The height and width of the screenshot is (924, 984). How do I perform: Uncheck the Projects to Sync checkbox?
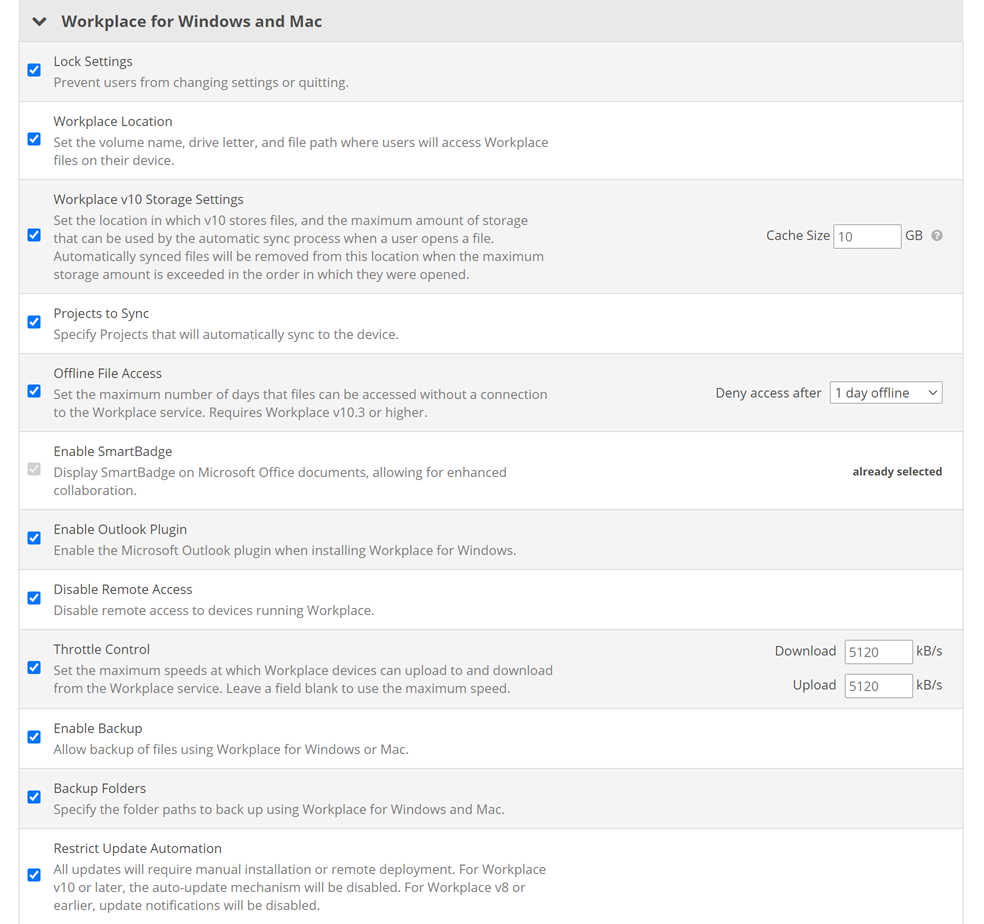(x=34, y=322)
